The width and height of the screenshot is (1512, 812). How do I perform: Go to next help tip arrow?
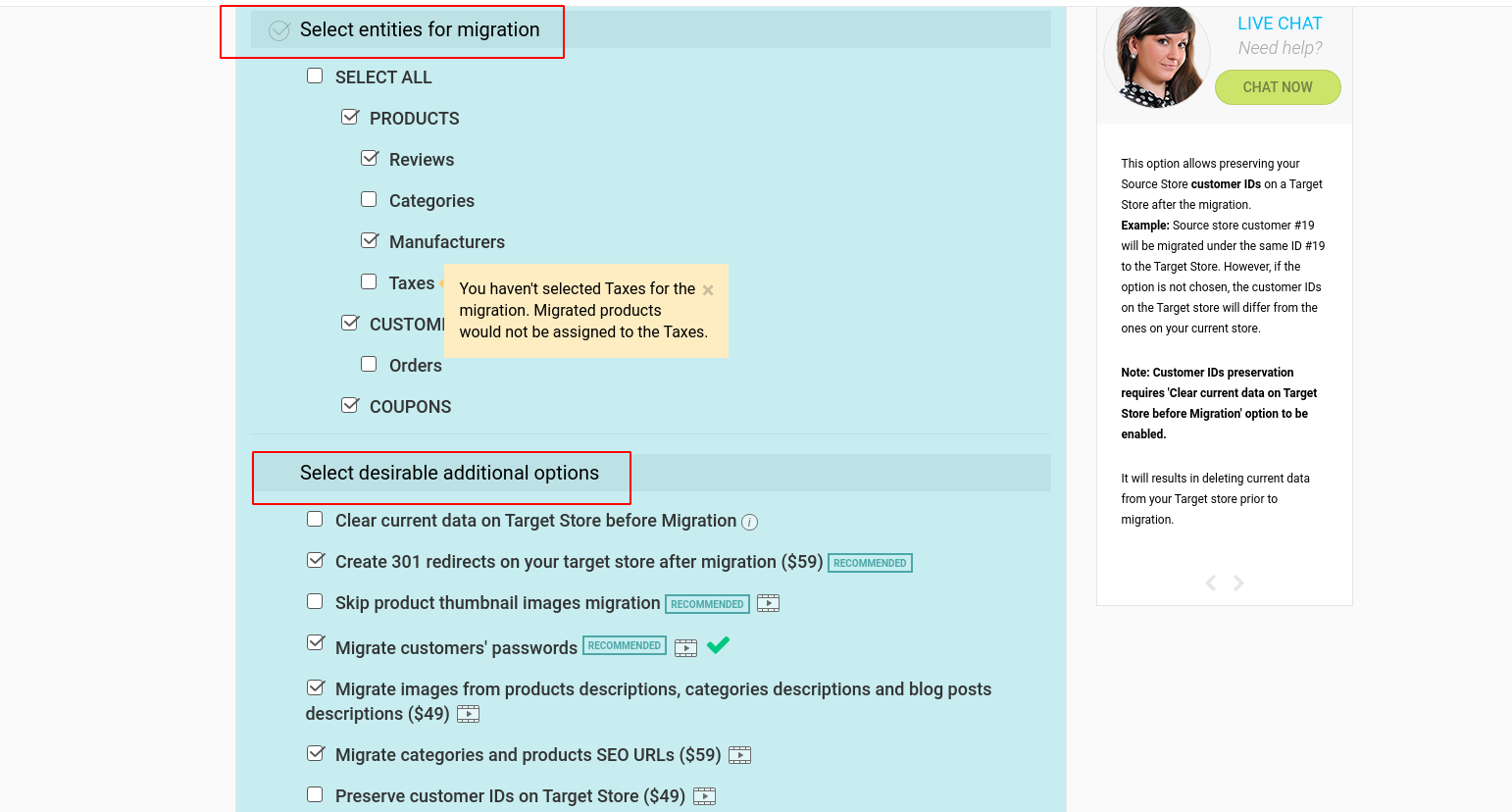point(1238,583)
